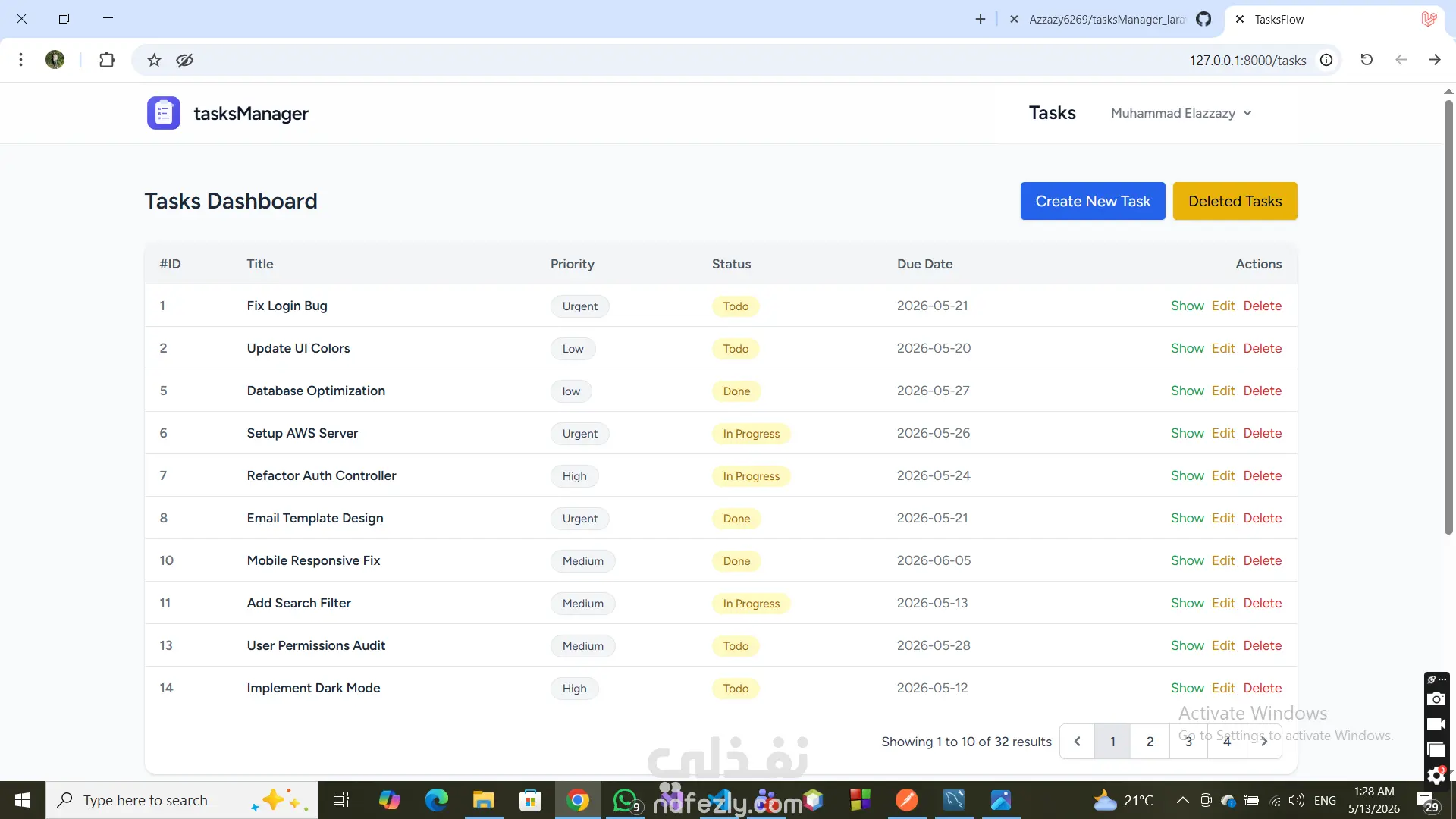The width and height of the screenshot is (1456, 819).
Task: Go to the next results page chevron
Action: pyautogui.click(x=1264, y=742)
